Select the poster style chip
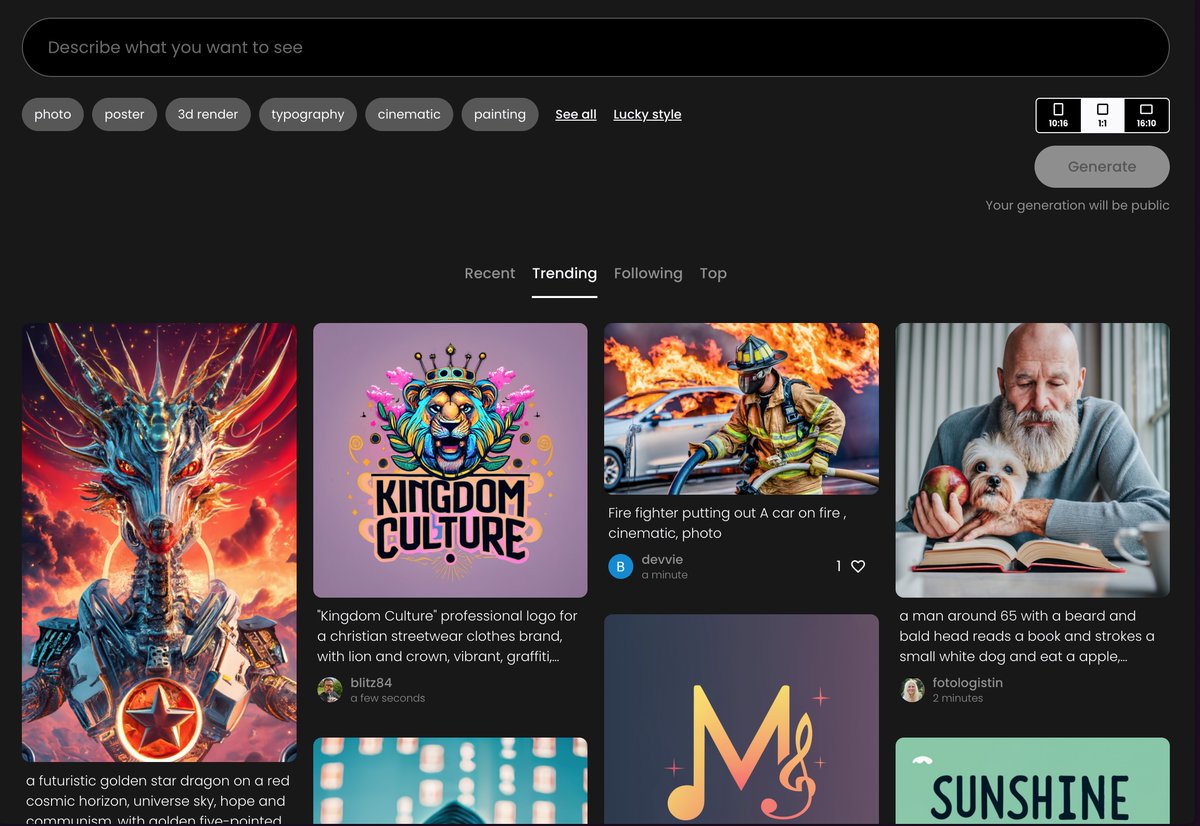Screen dimensions: 1200x826 [125, 114]
